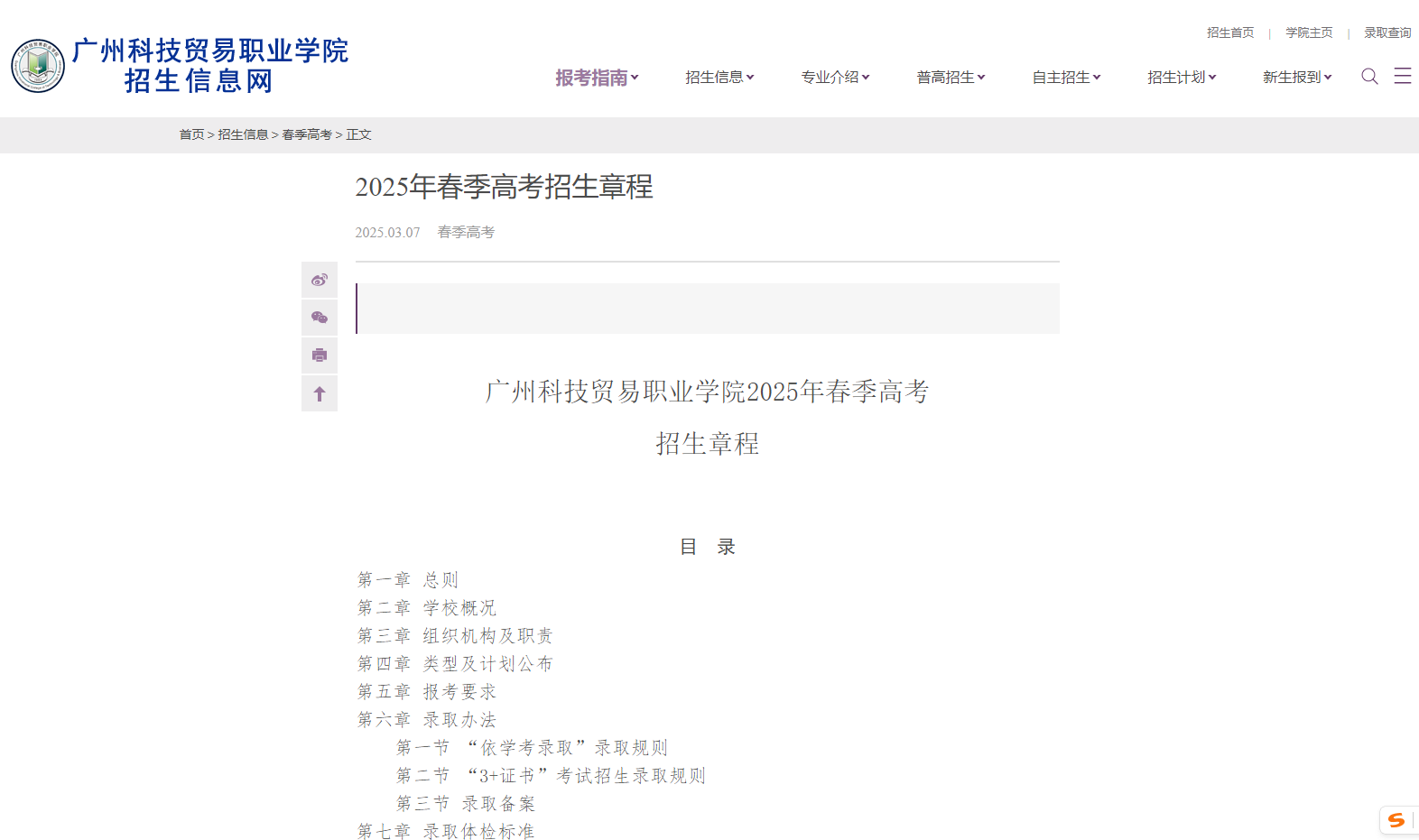This screenshot has width=1419, height=840.
Task: Click 第四章 类型及计划公布 line
Action: click(x=455, y=663)
